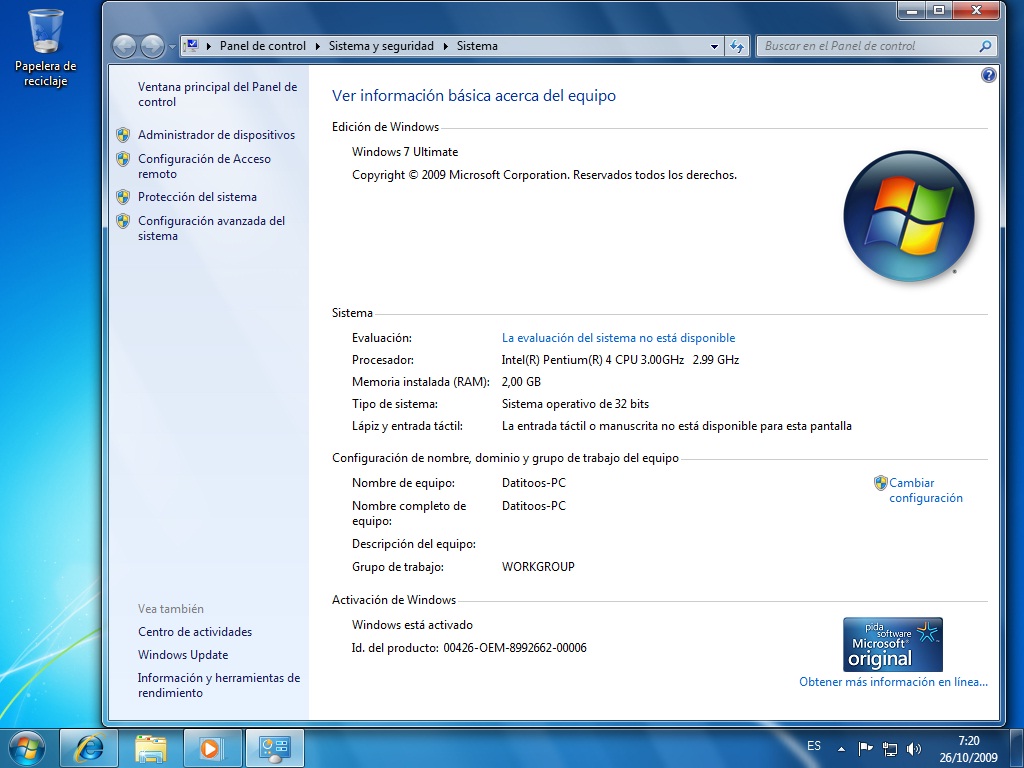Select 'Sistema y seguridad' in breadcrumb
1024x768 pixels.
click(x=381, y=46)
